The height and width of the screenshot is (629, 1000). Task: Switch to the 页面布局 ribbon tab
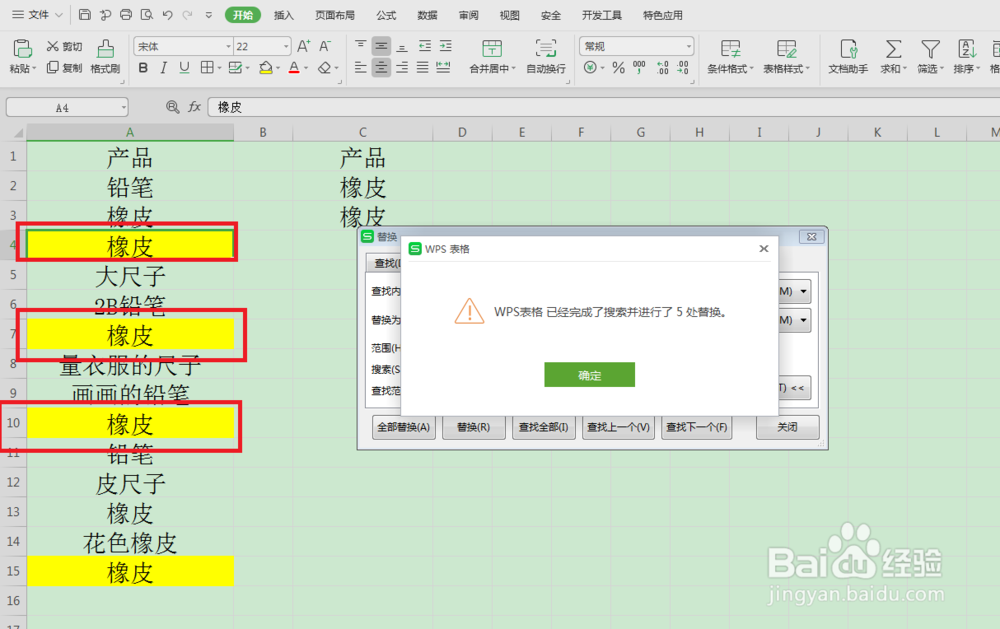point(335,15)
